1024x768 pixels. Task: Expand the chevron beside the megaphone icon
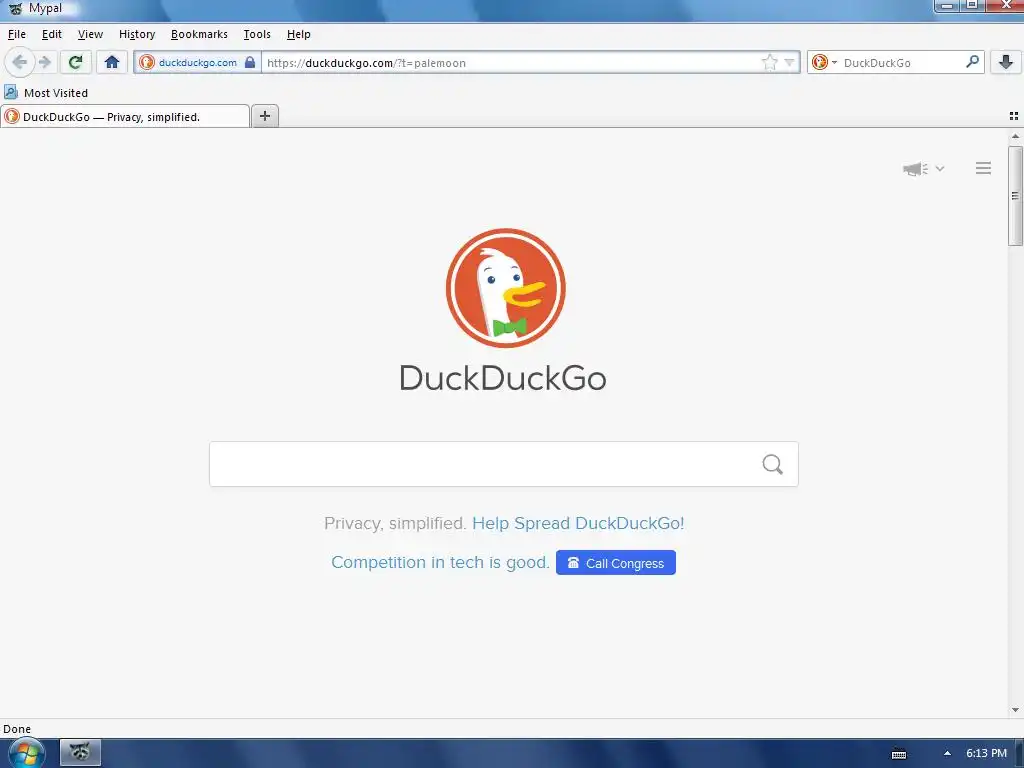tap(940, 168)
